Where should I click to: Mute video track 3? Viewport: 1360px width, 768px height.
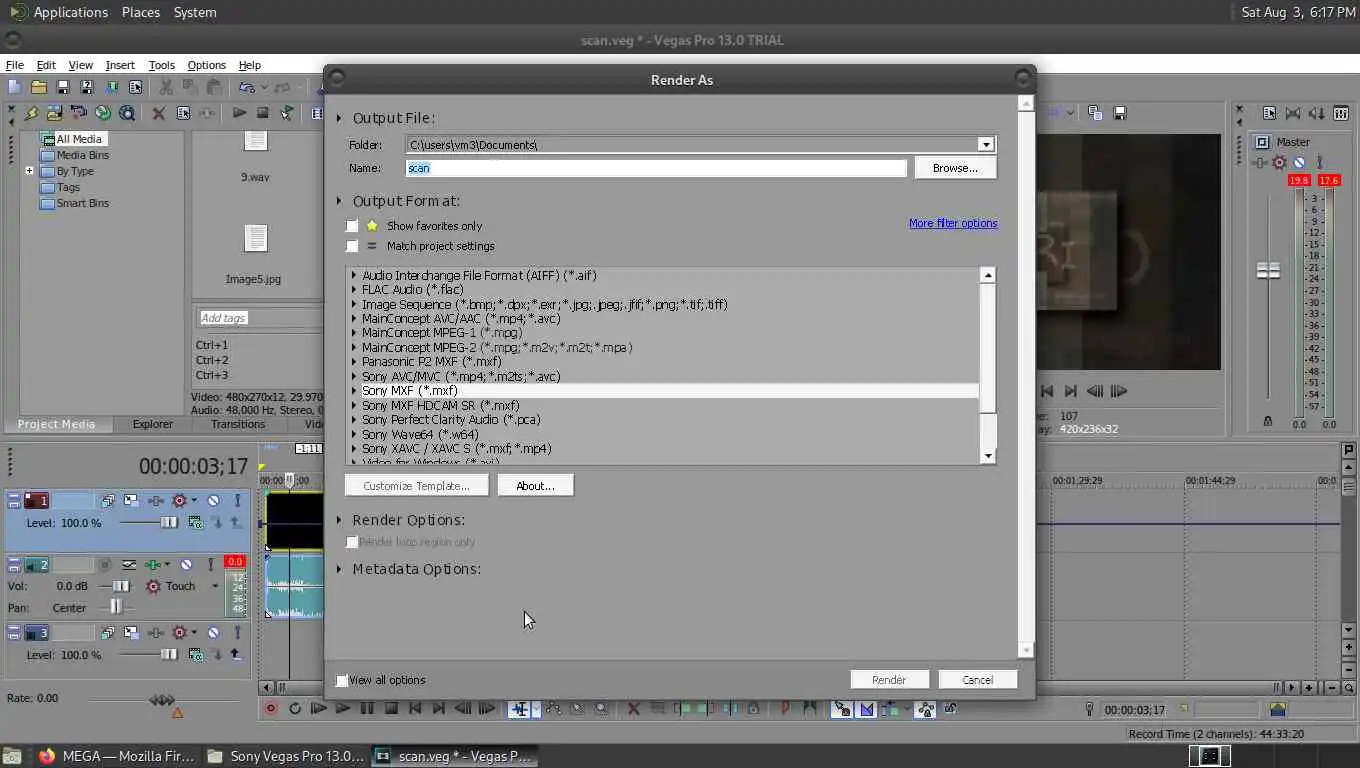213,632
